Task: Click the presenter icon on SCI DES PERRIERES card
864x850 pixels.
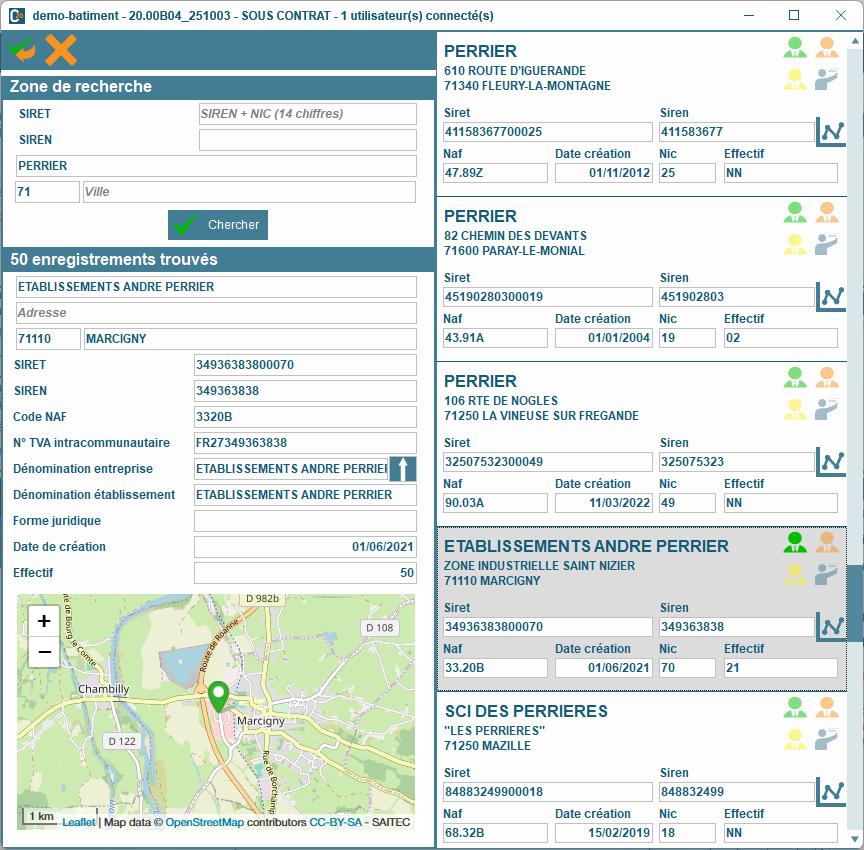Action: click(x=826, y=739)
